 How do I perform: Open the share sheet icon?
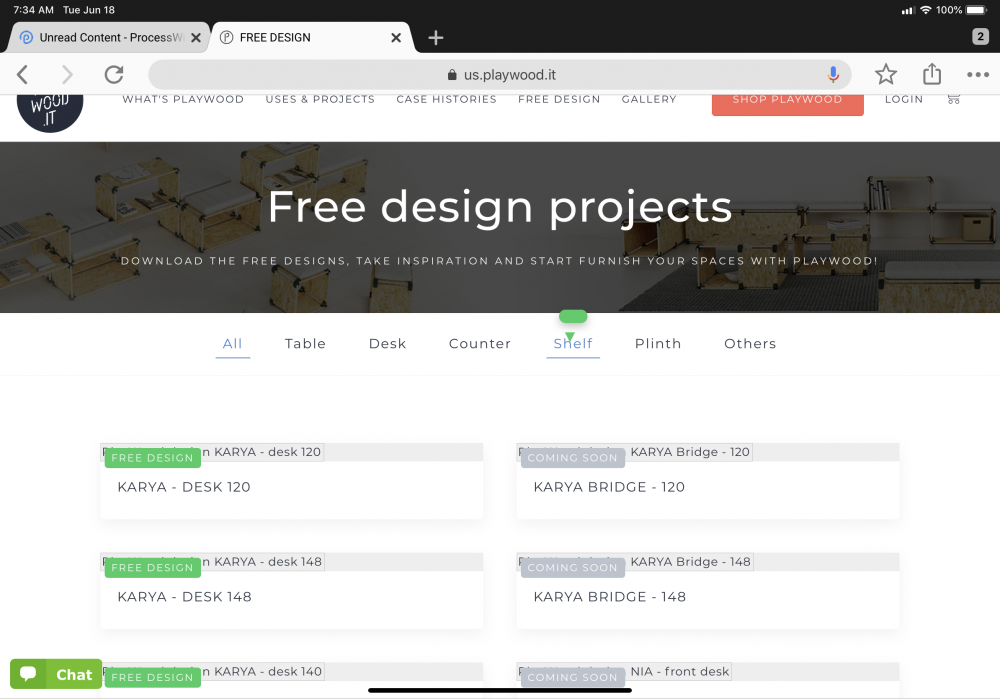(x=932, y=74)
